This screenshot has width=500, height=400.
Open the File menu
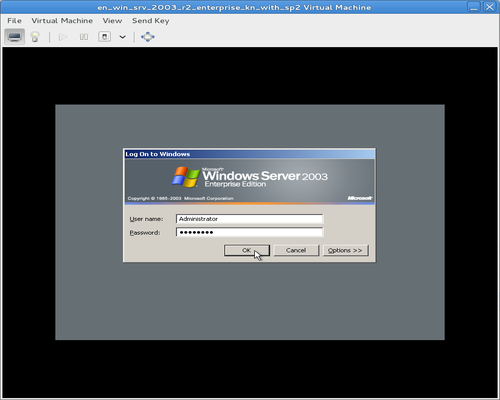(14, 21)
